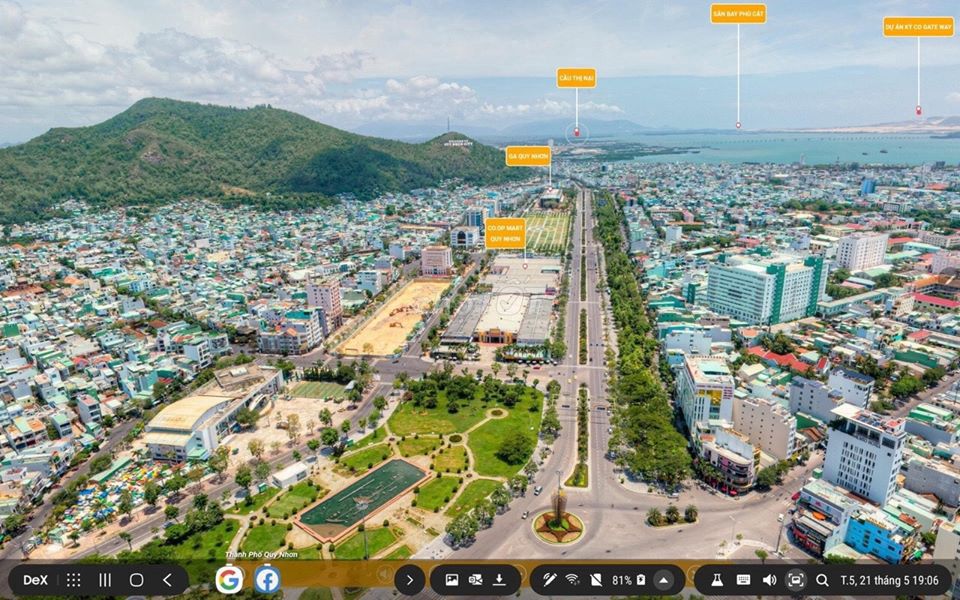The image size is (960, 600).
Task: Go back using the left chevron
Action: [x=167, y=580]
